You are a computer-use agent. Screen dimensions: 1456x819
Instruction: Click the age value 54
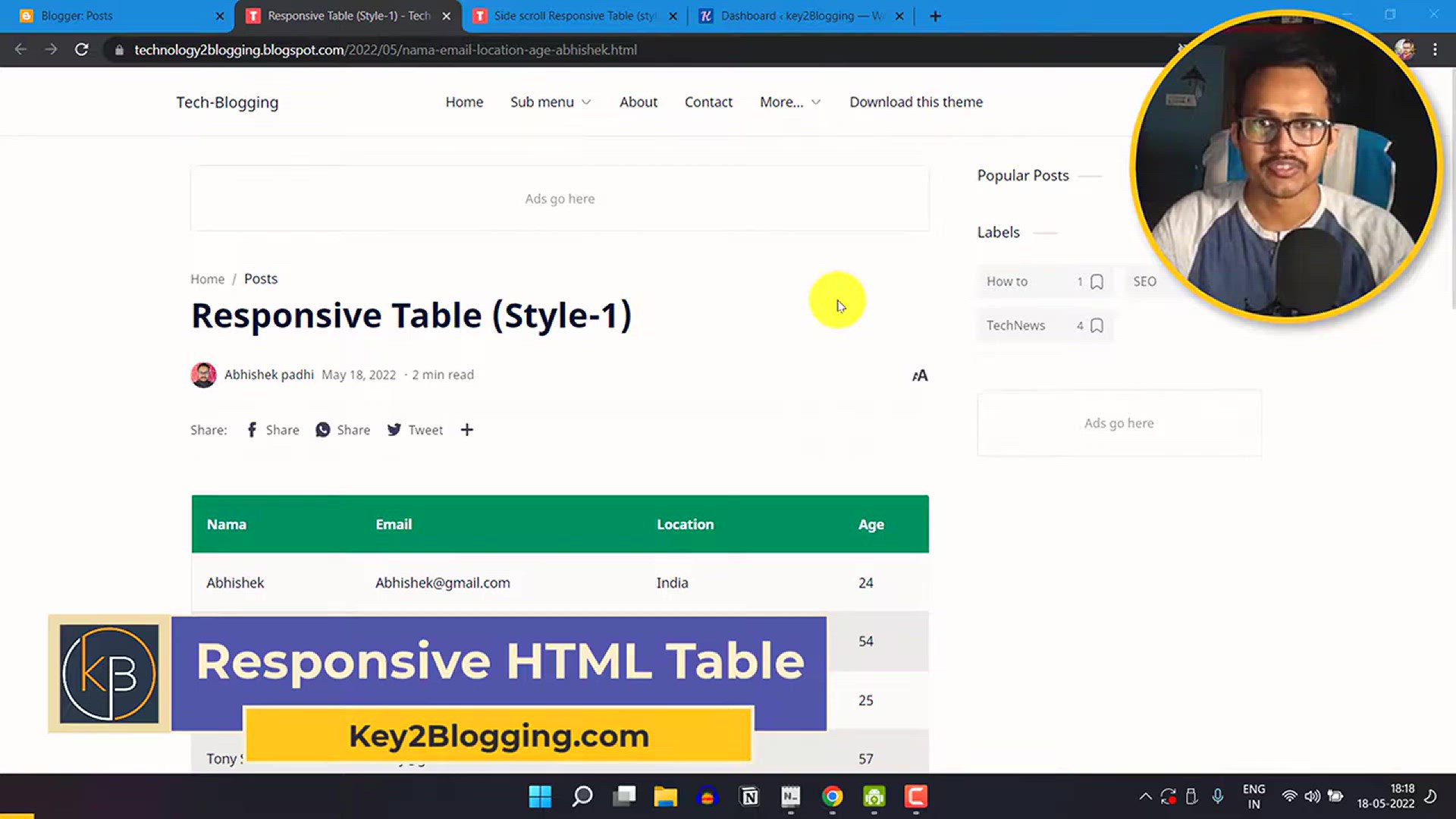click(865, 641)
